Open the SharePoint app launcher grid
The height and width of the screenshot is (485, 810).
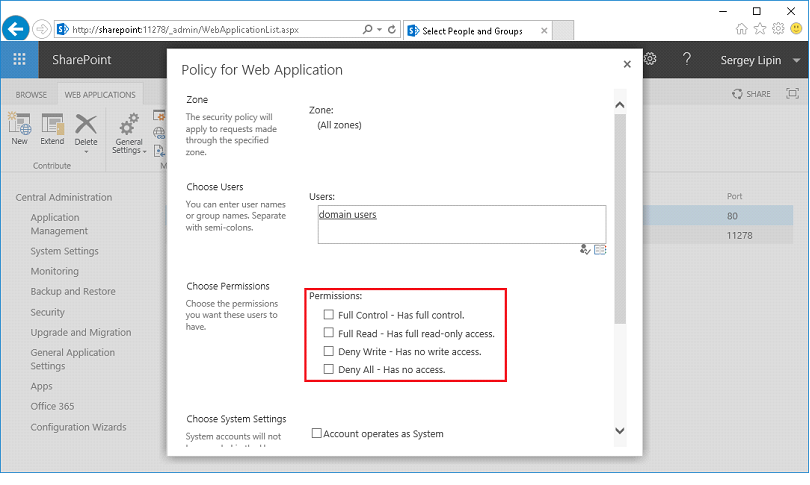tap(20, 60)
